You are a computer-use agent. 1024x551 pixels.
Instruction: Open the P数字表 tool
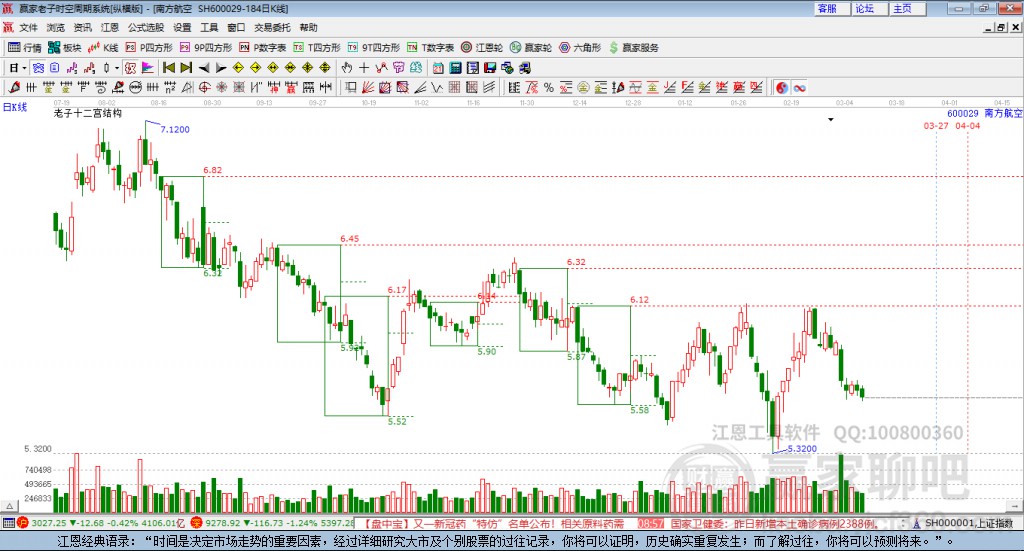(263, 48)
